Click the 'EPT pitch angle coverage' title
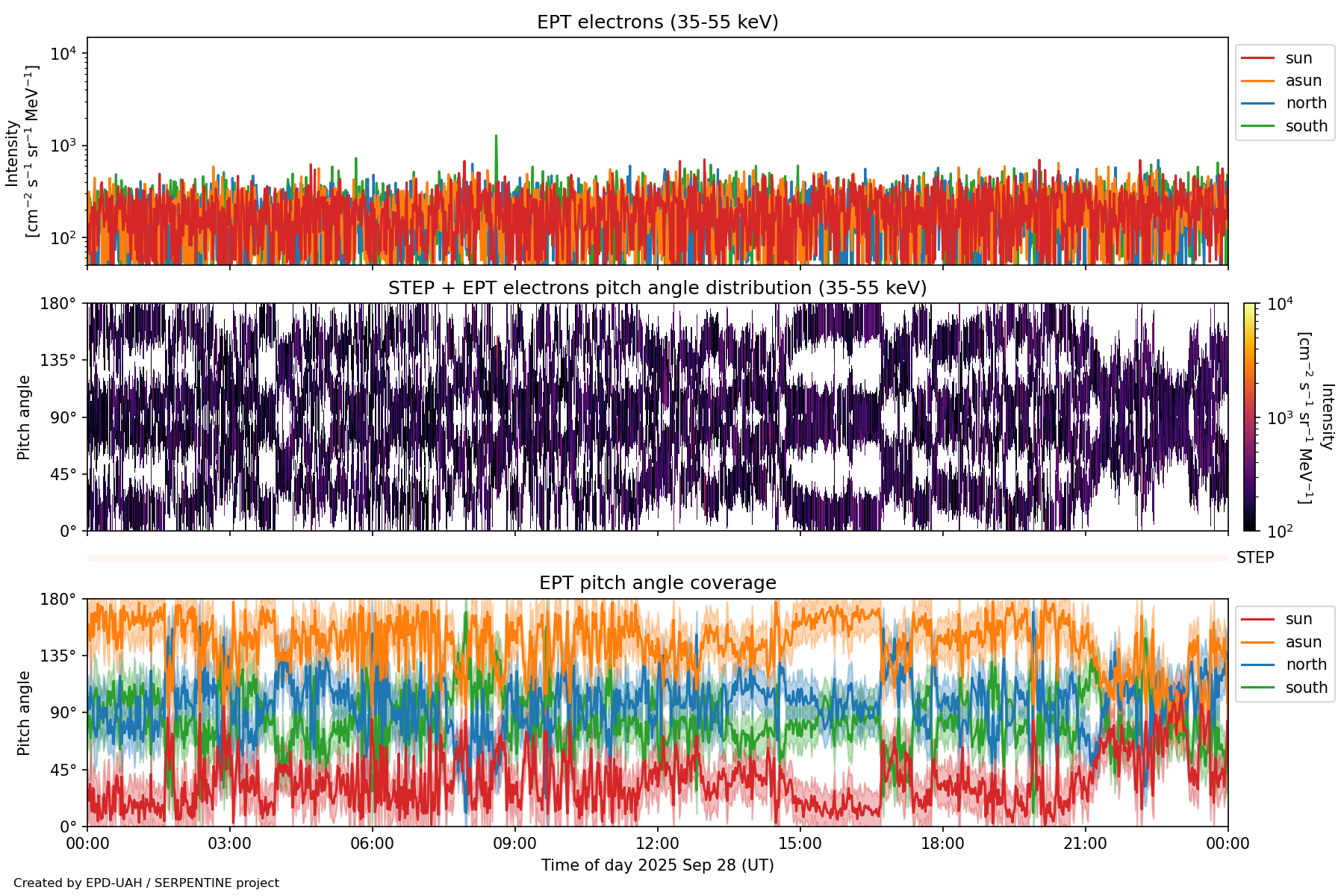The image size is (1344, 896). 657,583
